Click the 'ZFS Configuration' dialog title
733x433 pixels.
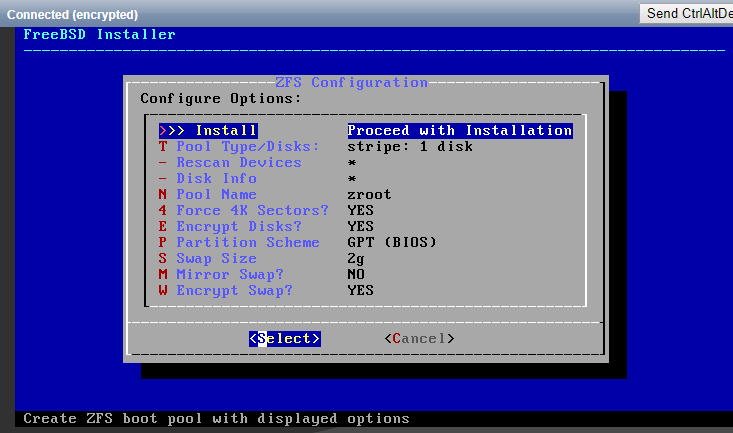352,82
